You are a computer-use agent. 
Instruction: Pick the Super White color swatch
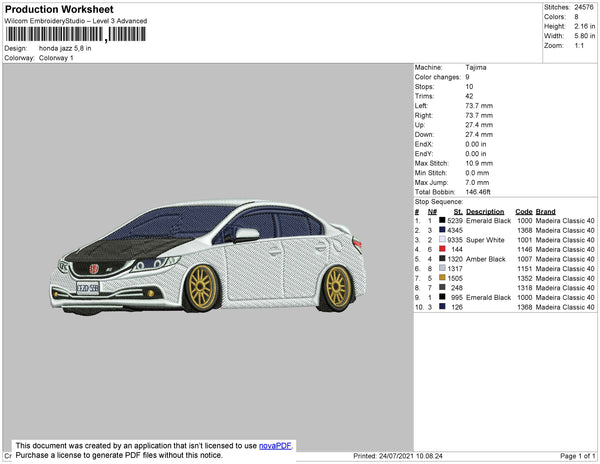click(x=442, y=240)
